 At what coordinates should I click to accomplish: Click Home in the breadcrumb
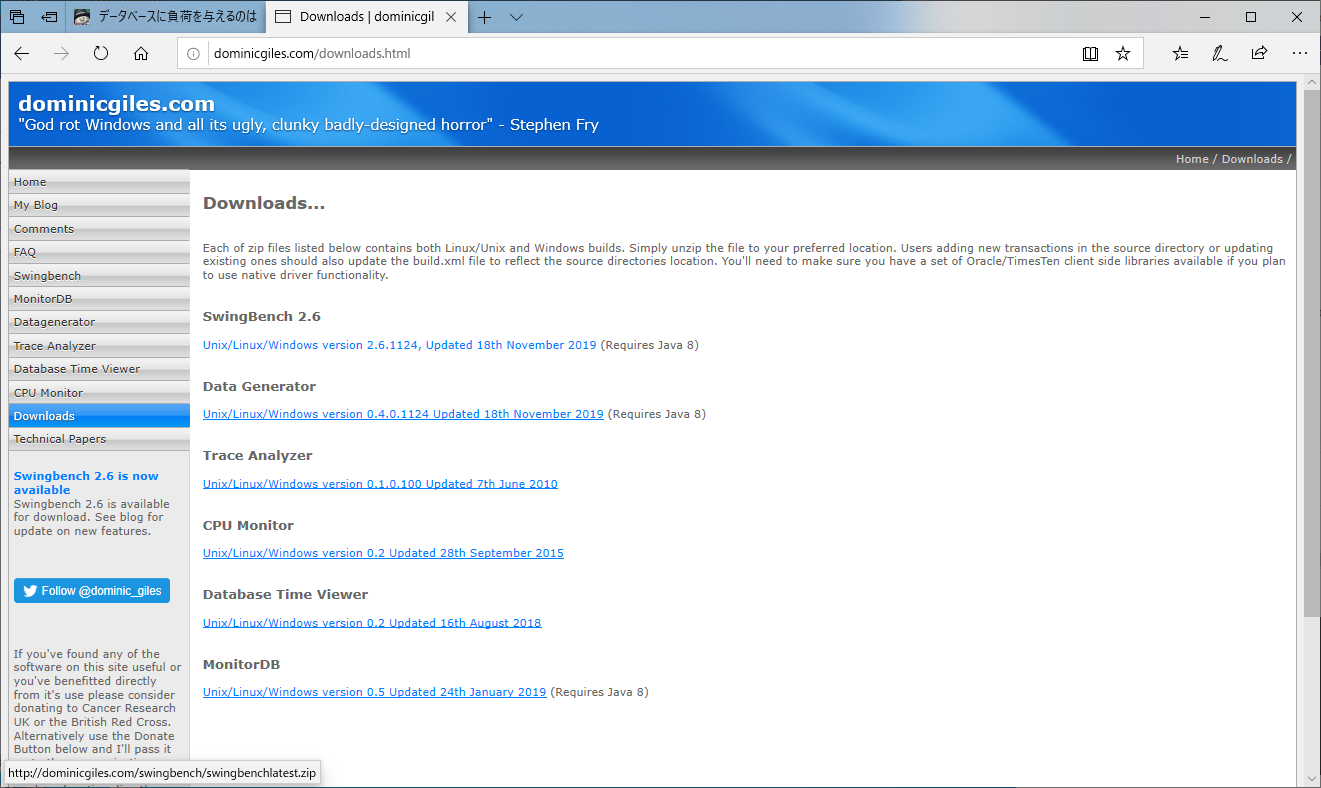point(1192,159)
